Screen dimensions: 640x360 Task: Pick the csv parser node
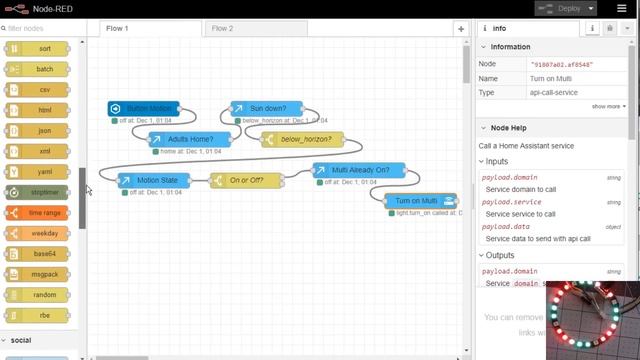point(37,90)
